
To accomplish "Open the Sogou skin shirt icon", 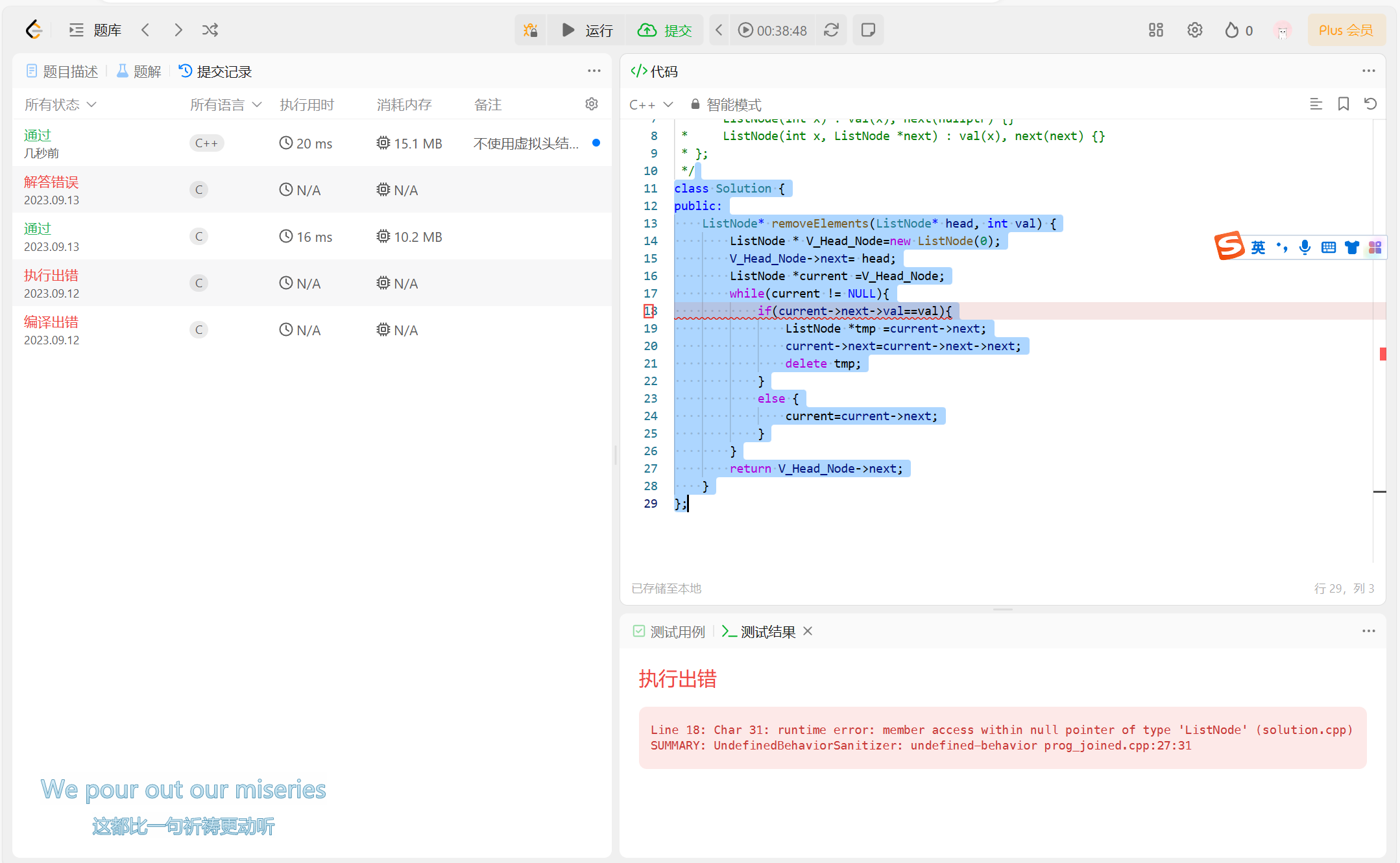I will click(x=1352, y=247).
